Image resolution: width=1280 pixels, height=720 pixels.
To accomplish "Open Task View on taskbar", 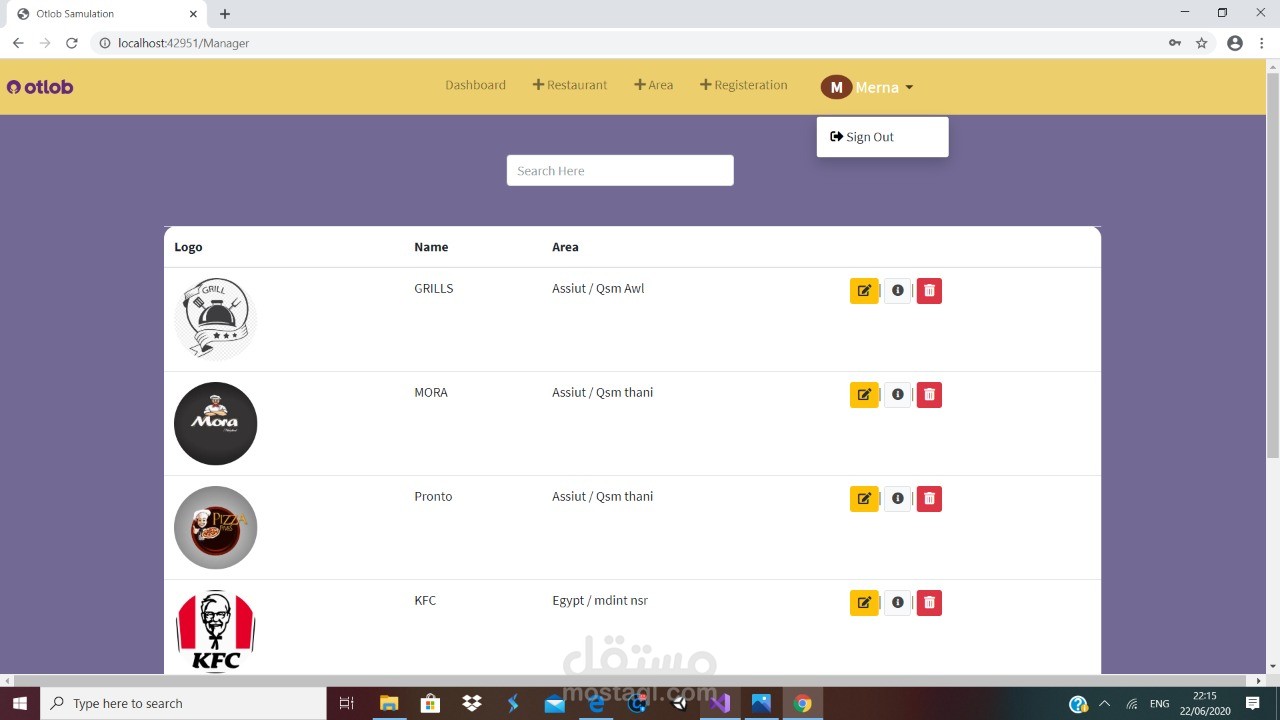I will [x=347, y=703].
